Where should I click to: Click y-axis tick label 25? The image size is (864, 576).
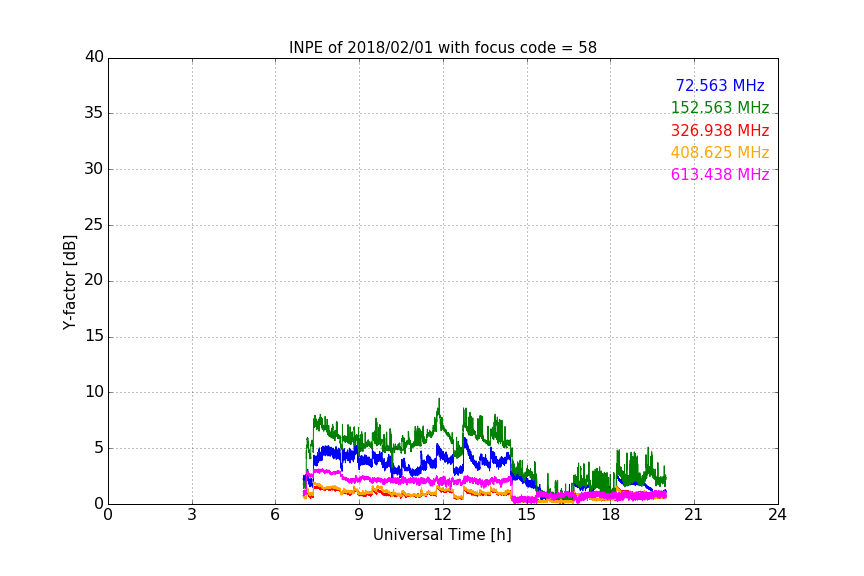pyautogui.click(x=94, y=225)
